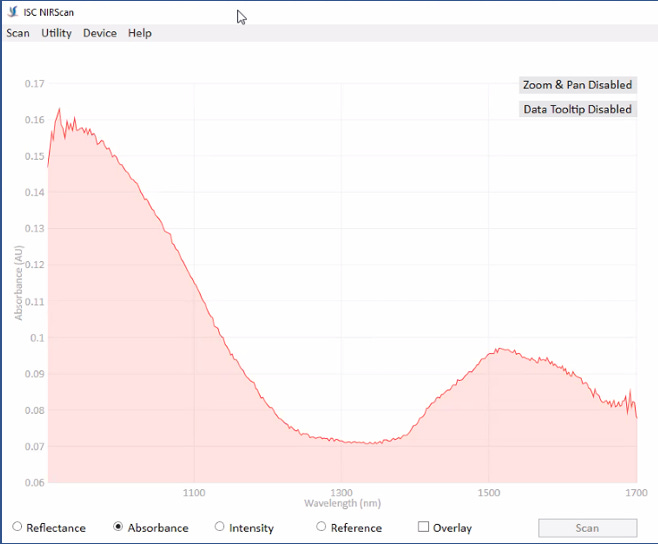This screenshot has width=658, height=544.
Task: Click the 0.09 y-axis tick label
Action: pos(34,374)
